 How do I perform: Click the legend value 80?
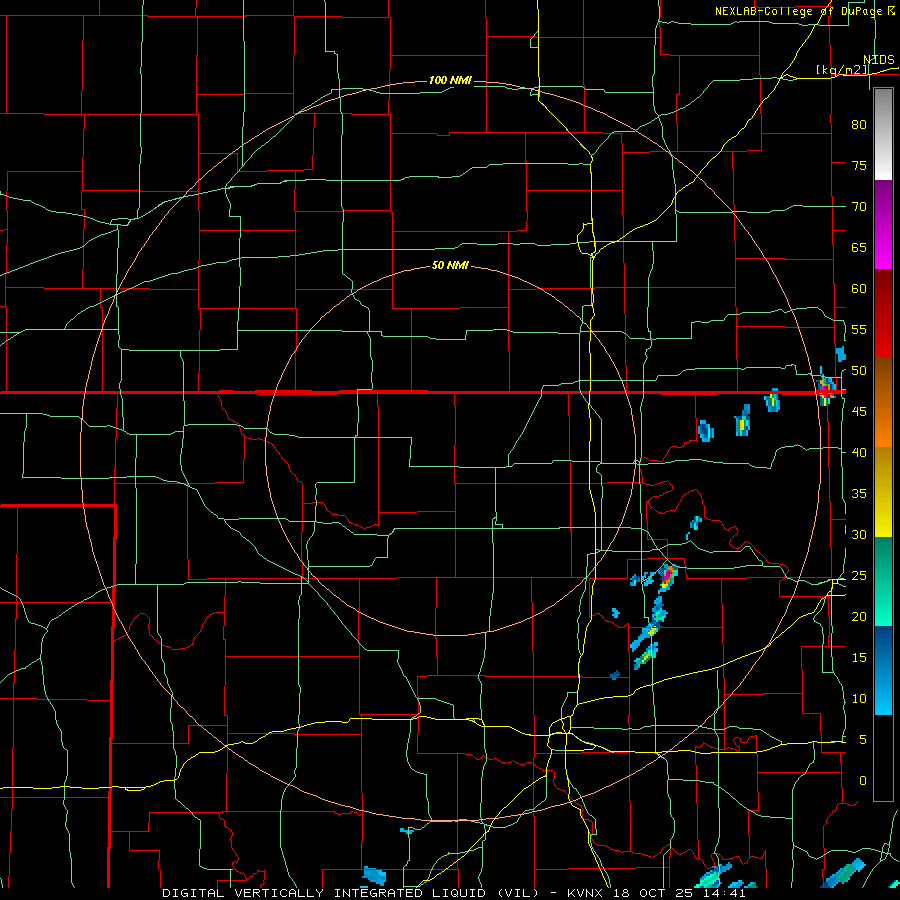859,125
